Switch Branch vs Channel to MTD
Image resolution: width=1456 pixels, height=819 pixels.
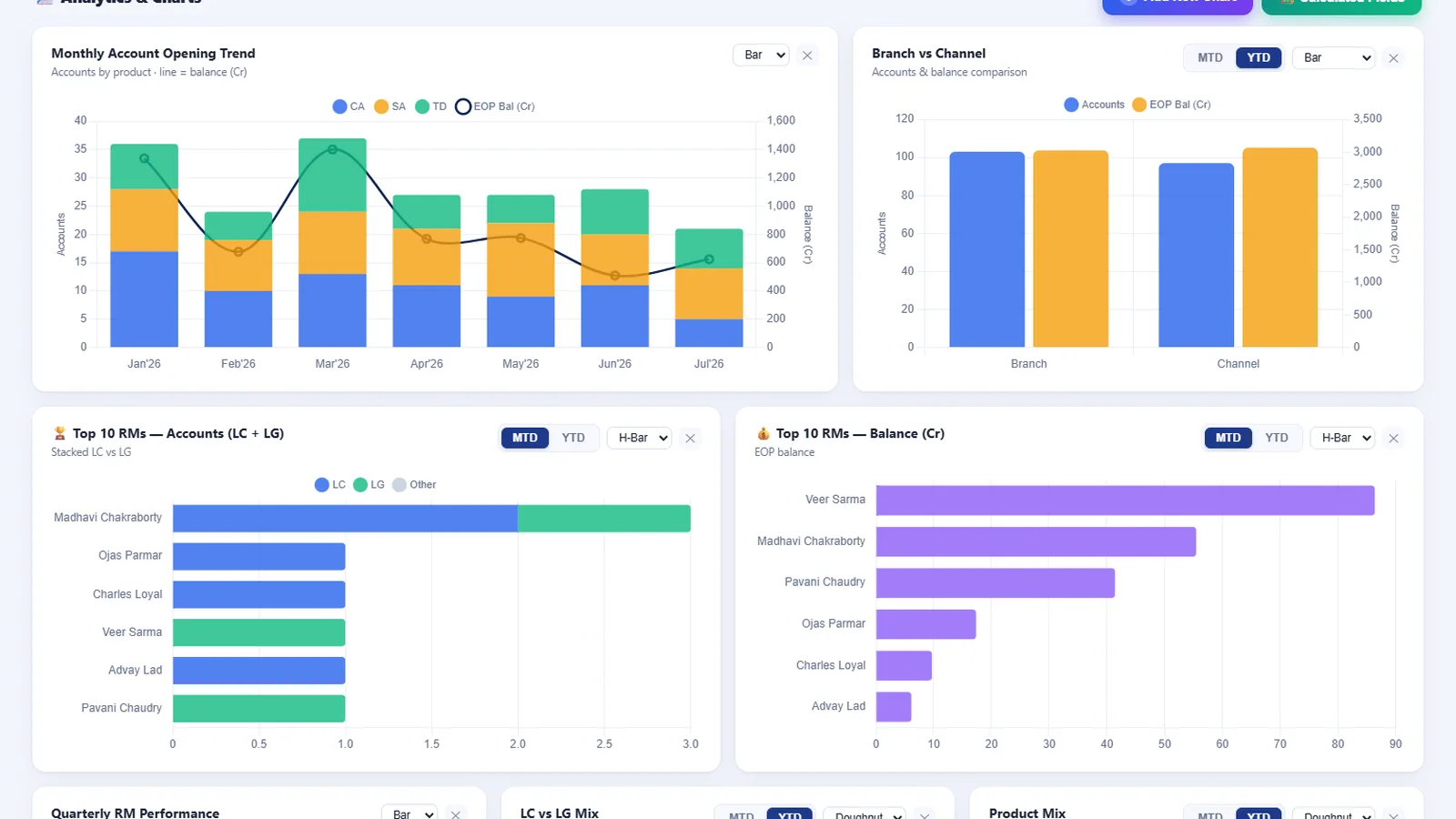1210,58
